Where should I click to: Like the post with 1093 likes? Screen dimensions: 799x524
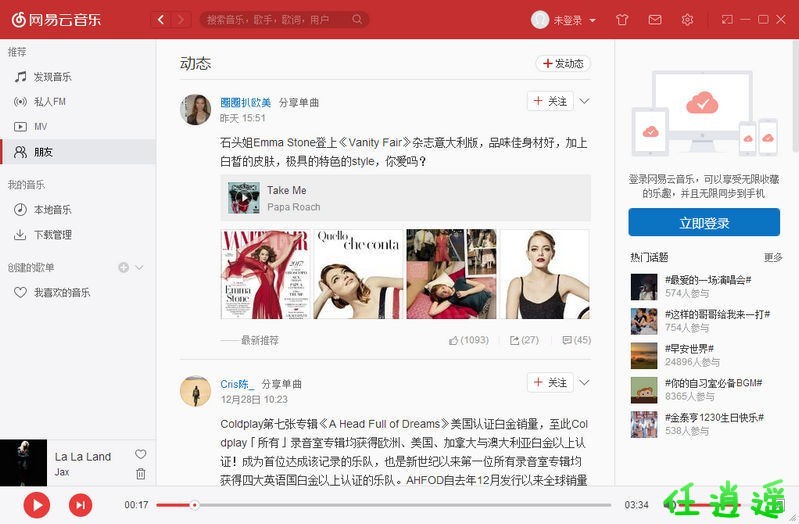[468, 340]
